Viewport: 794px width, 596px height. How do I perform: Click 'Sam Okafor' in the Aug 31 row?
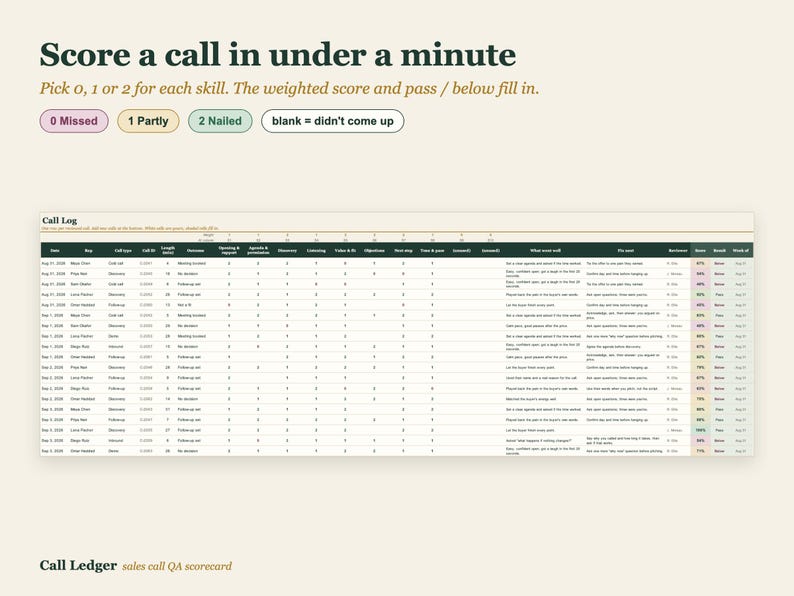pos(81,285)
